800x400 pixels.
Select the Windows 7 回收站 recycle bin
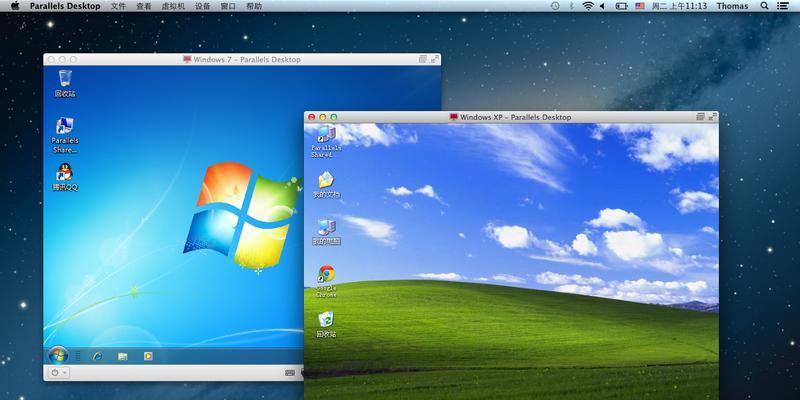(65, 84)
